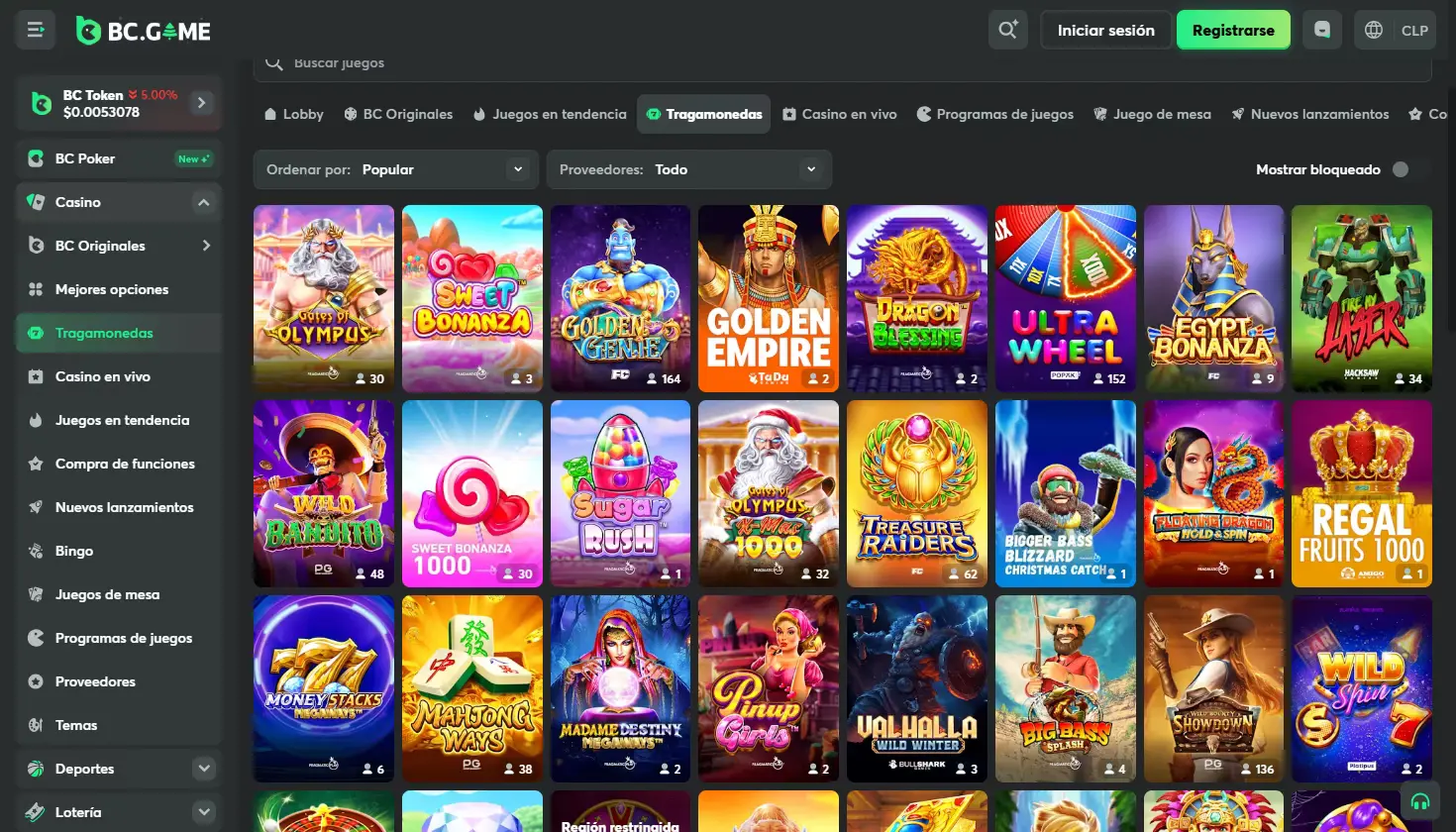Select Compra de funciones in sidebar
Screen dimensions: 1456x832
click(125, 464)
